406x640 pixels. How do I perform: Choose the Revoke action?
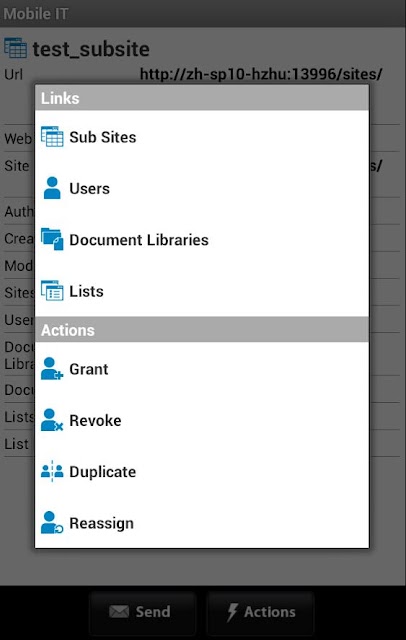pos(202,420)
